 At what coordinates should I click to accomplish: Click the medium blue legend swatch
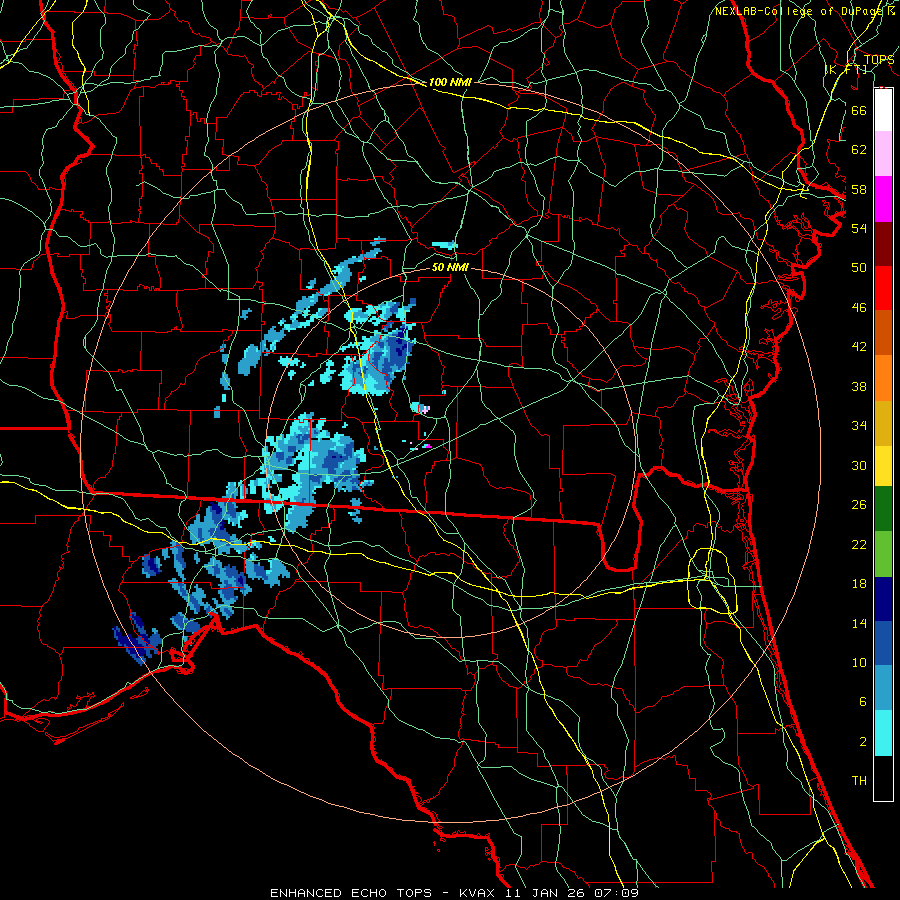coord(883,643)
